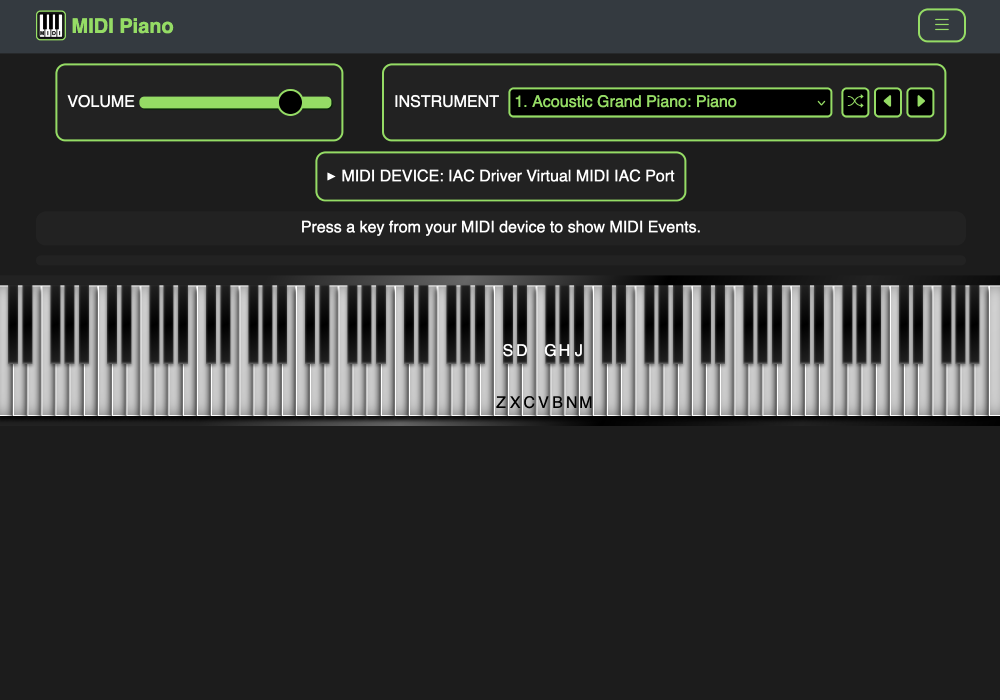Viewport: 1000px width, 700px height.
Task: Play the black key labeled S
Action: coord(508,325)
